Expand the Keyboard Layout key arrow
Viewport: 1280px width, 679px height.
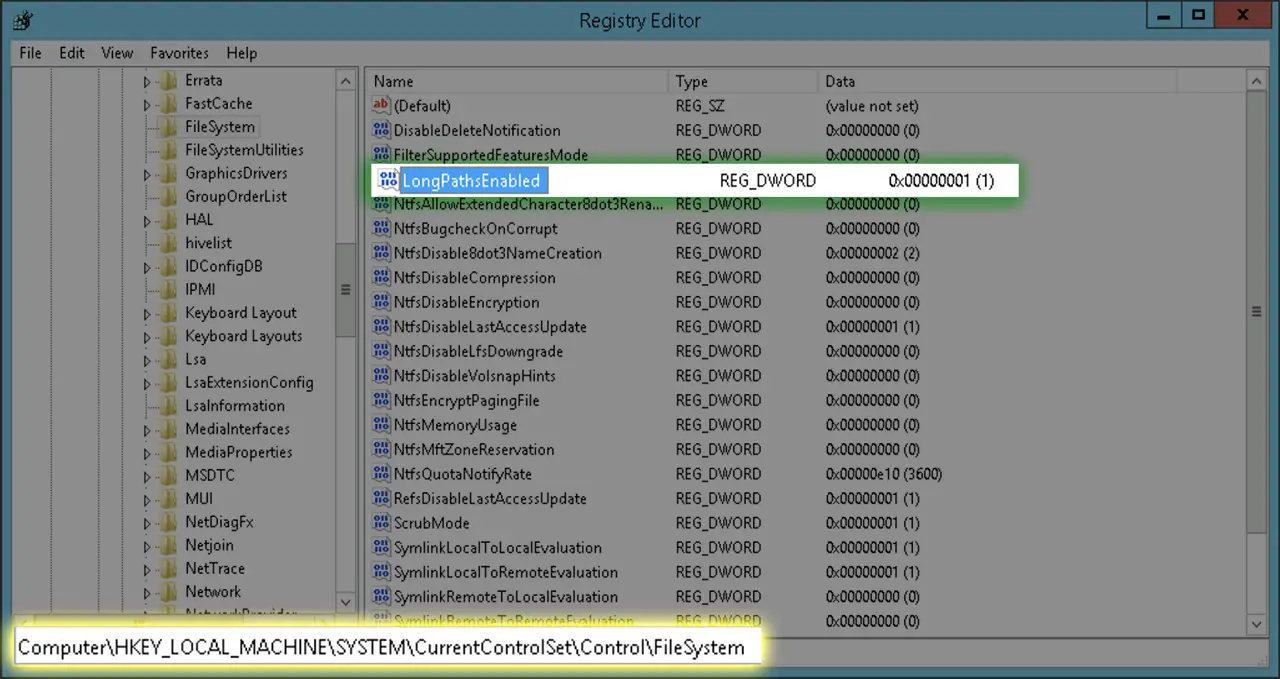(x=147, y=313)
